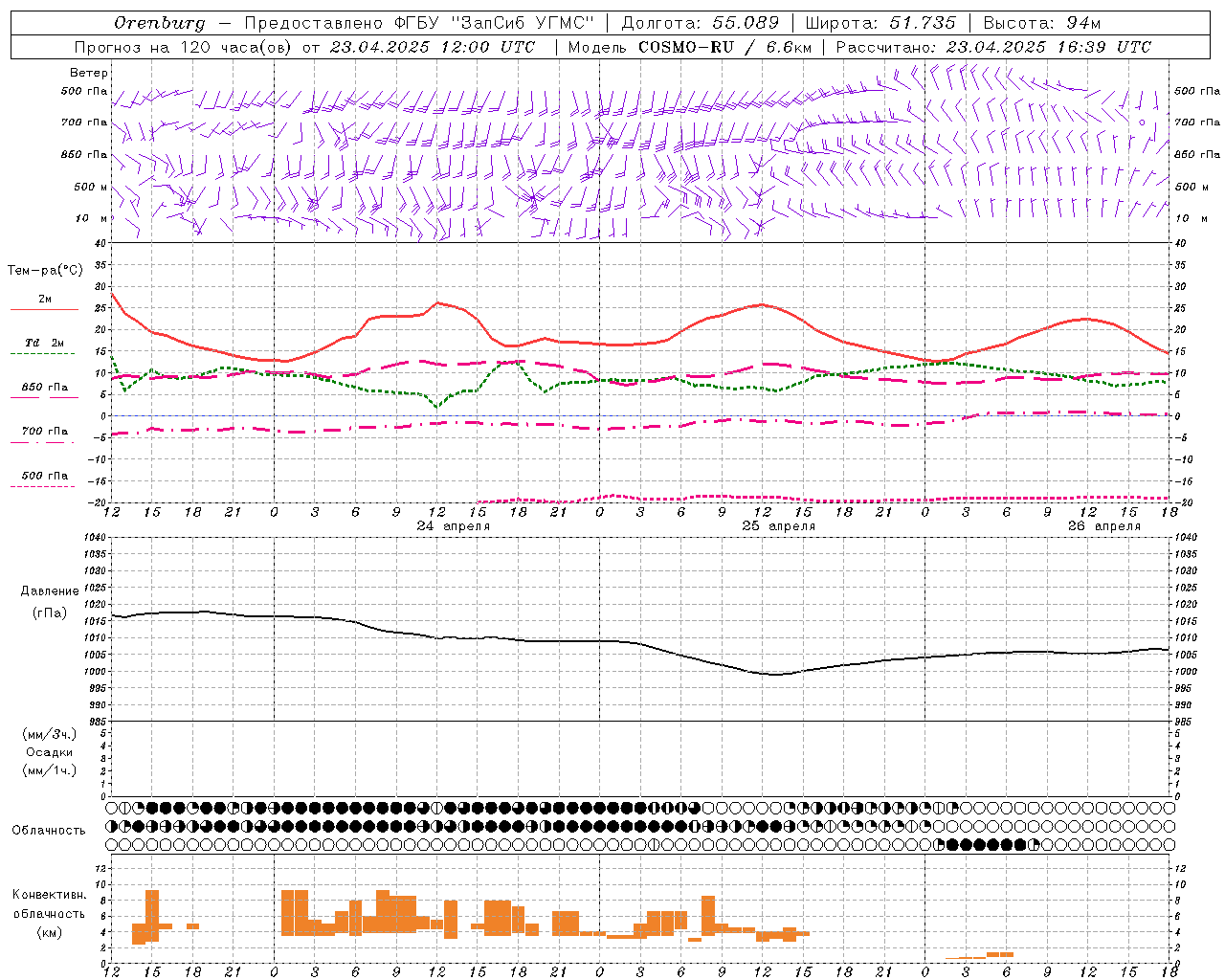
Task: Click the "Тем-ра(°C)" temperature label
Action: 45,271
